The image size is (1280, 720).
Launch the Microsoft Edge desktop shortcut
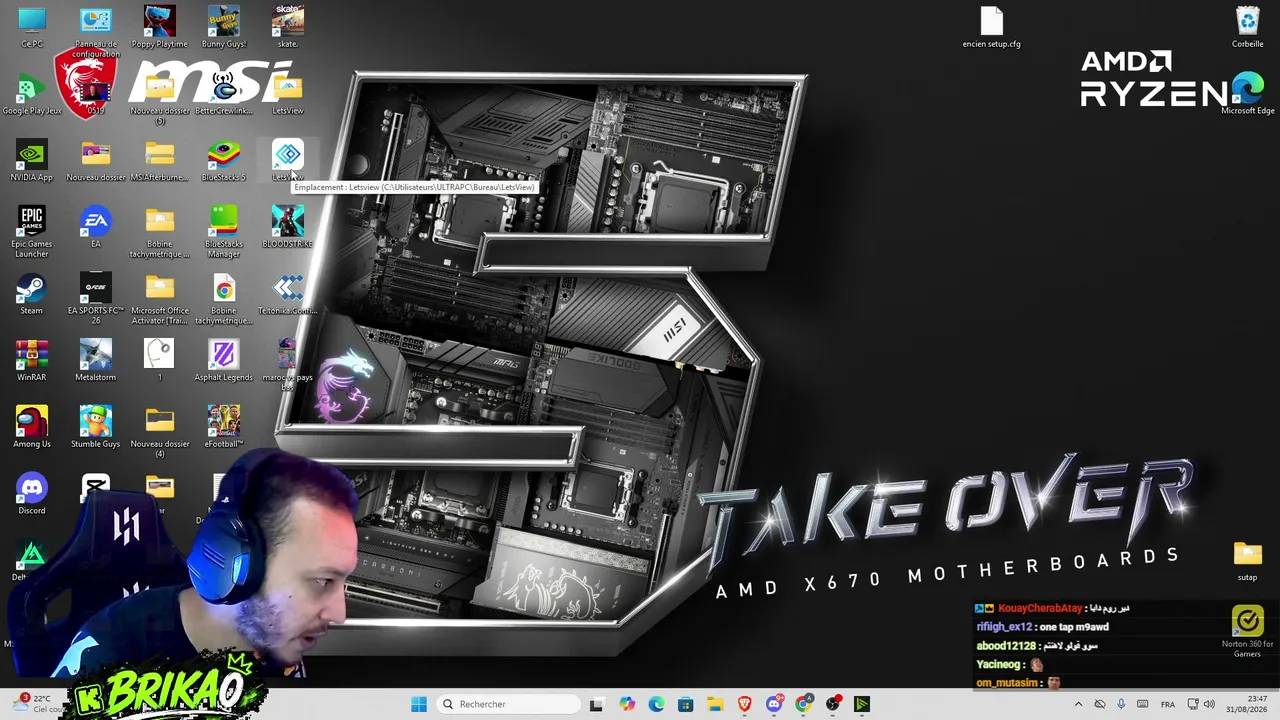click(1248, 94)
